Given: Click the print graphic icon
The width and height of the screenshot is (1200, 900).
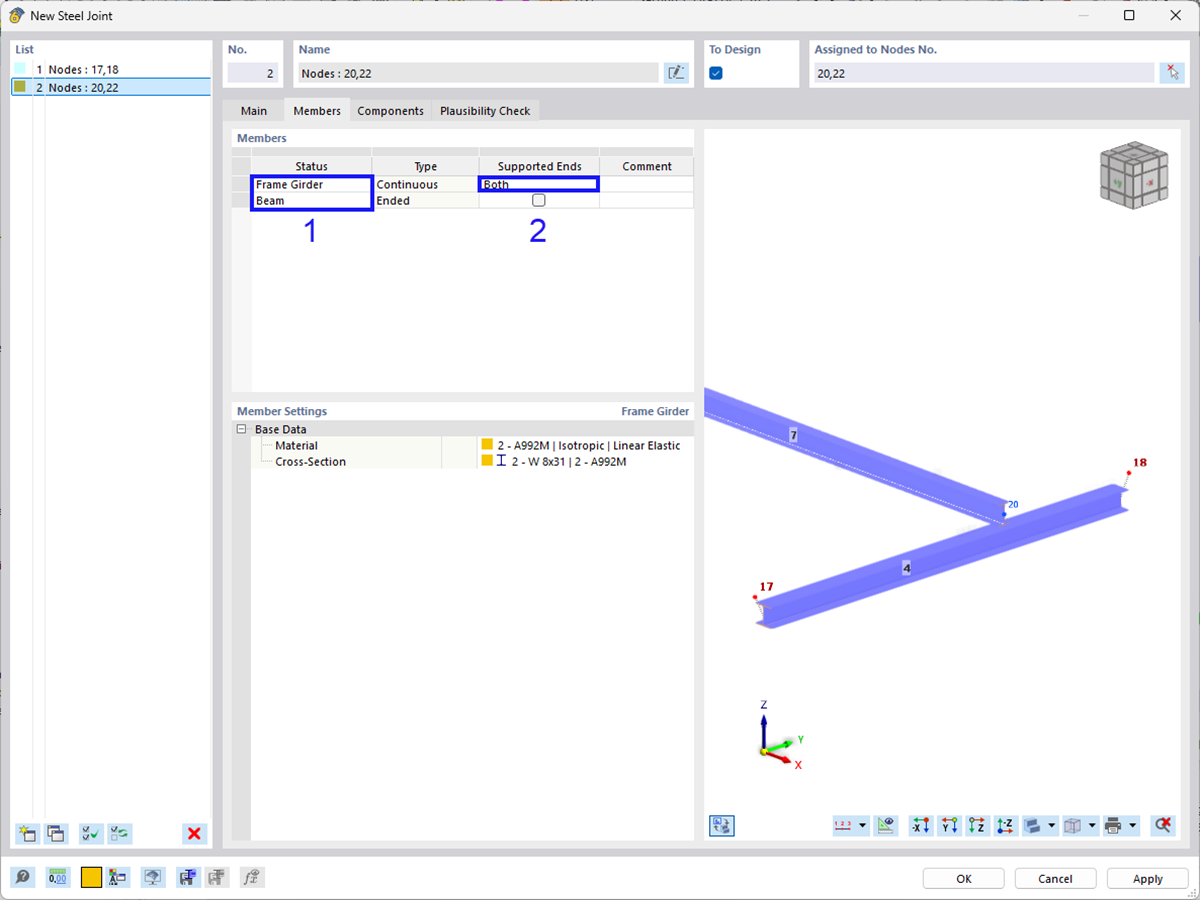Looking at the screenshot, I should [1114, 825].
